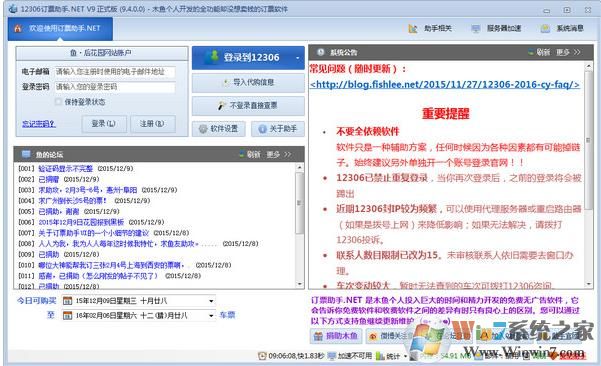Viewport: 601px width, 366px height.
Task: Click the user icon on 登录到12306 button
Action: point(212,57)
